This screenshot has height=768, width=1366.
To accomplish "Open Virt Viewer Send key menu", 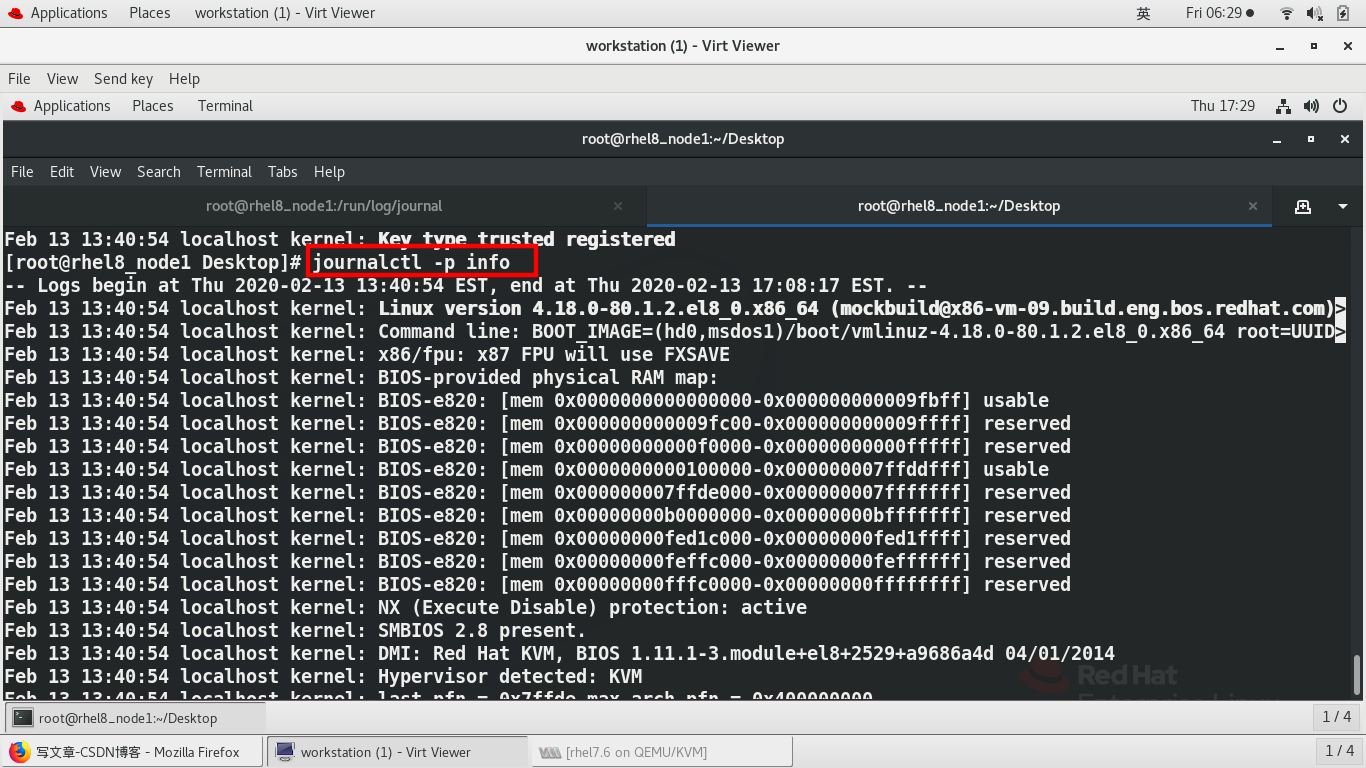I will point(123,79).
